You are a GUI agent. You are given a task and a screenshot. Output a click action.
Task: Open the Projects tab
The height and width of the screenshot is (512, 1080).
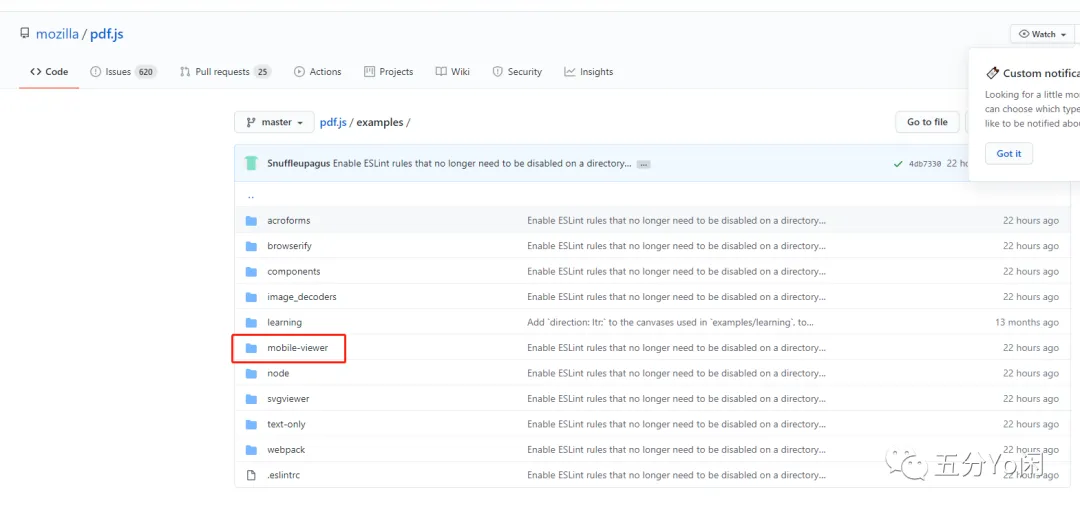pyautogui.click(x=388, y=72)
